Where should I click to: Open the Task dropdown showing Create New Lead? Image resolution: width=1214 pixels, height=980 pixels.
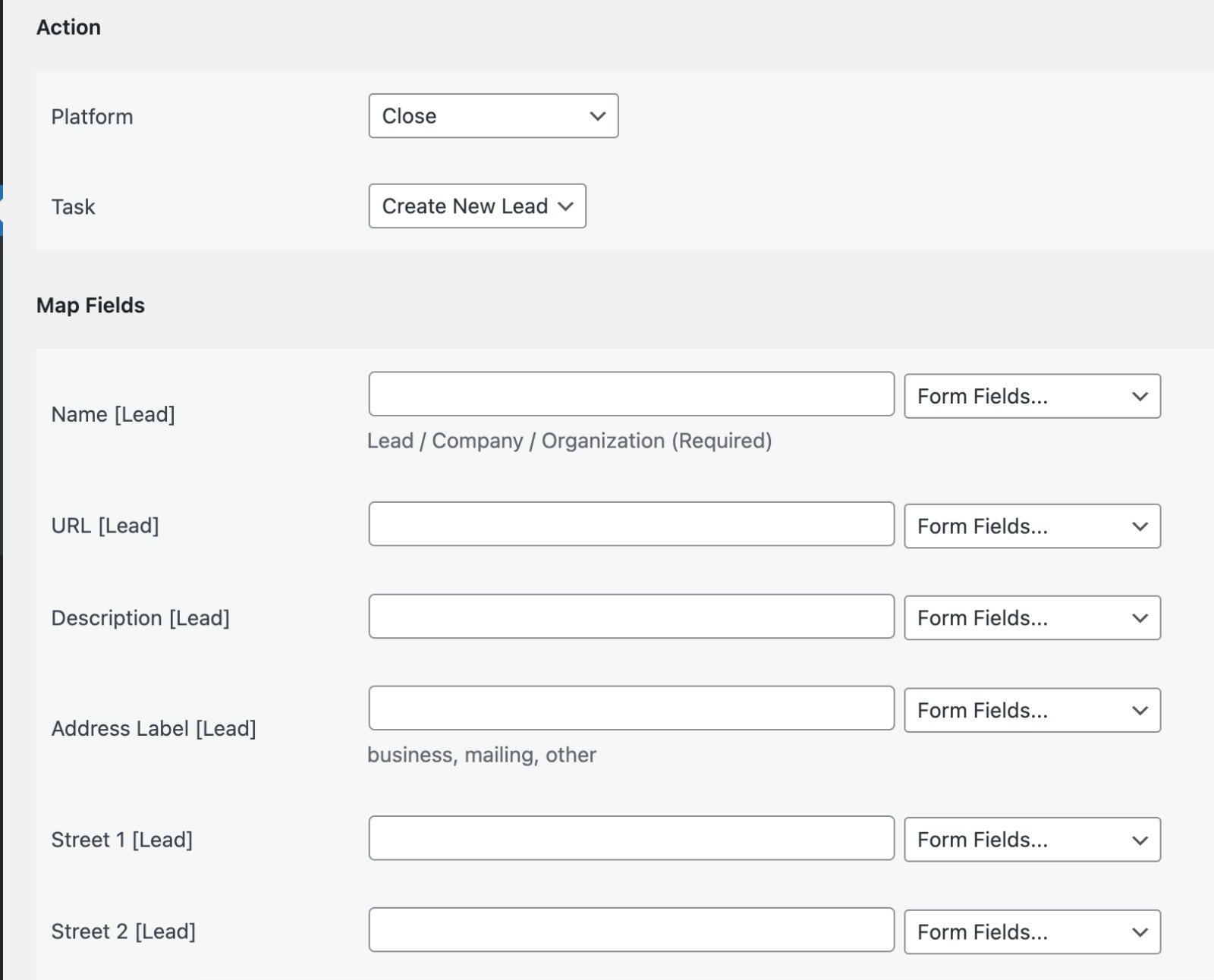tap(476, 206)
